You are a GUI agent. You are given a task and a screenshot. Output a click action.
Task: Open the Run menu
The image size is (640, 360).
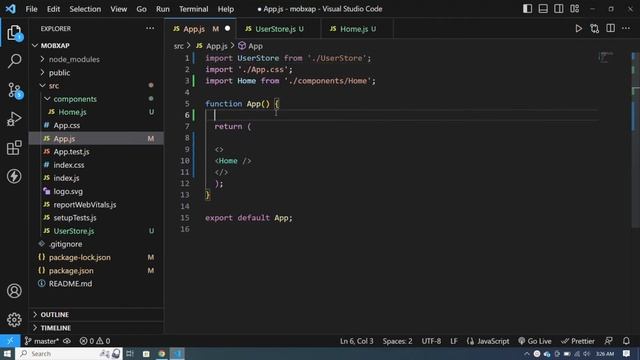coord(162,9)
